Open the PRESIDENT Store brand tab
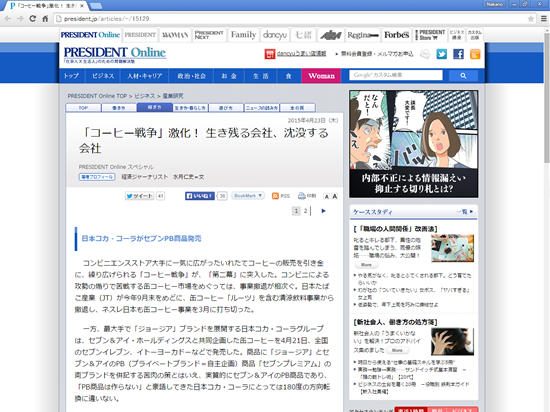550x412 pixels. pyautogui.click(x=430, y=35)
